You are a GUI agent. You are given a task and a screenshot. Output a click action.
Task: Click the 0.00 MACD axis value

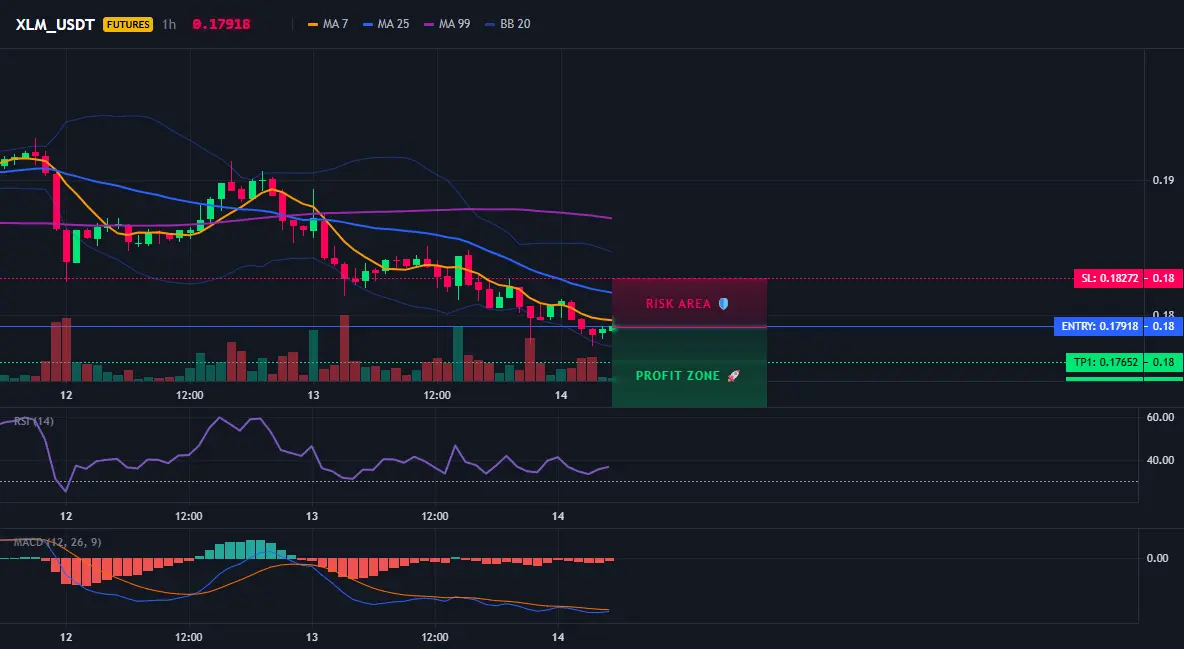(x=1158, y=558)
